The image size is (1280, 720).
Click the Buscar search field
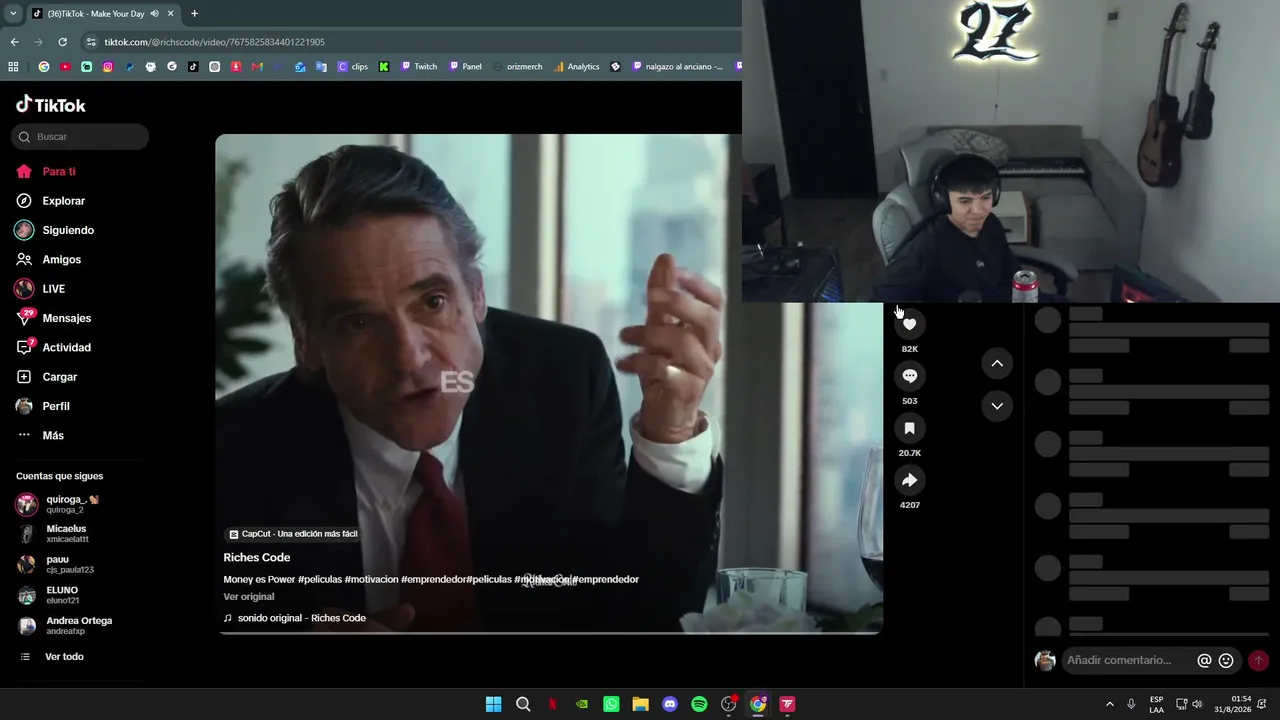tap(80, 137)
